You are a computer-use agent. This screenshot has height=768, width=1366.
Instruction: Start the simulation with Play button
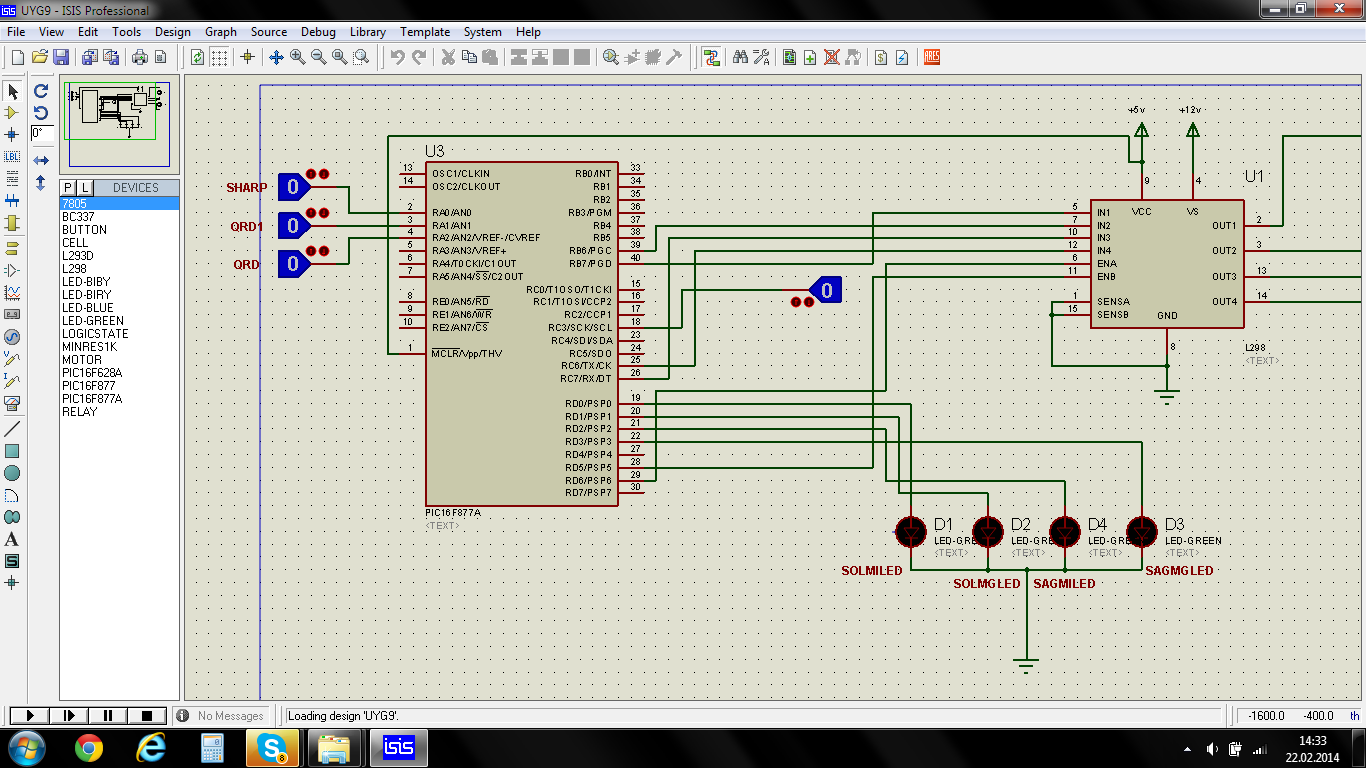click(x=29, y=716)
